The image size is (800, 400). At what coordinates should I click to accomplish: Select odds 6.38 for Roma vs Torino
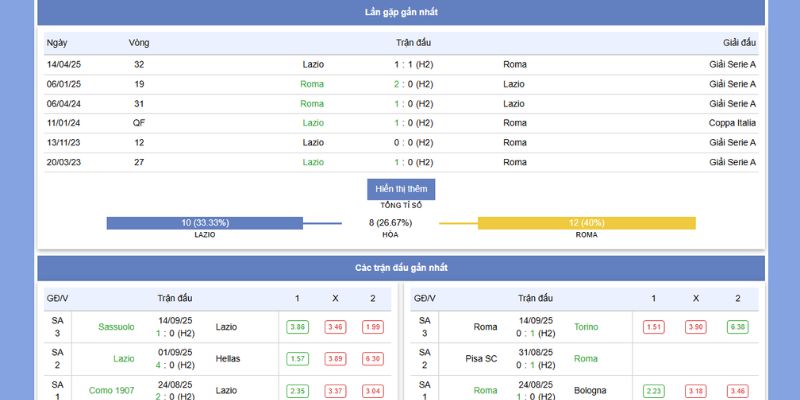tap(737, 327)
